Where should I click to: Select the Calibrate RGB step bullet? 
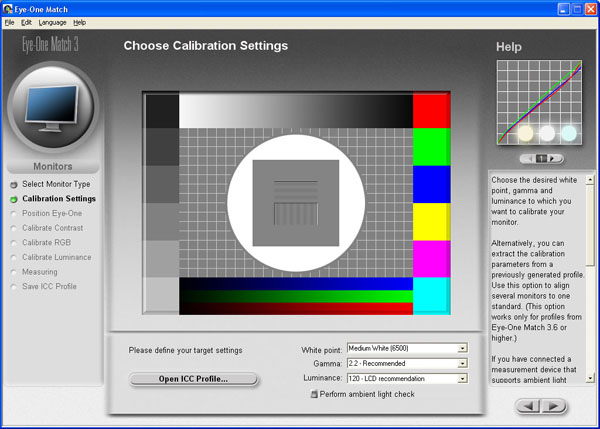point(14,243)
